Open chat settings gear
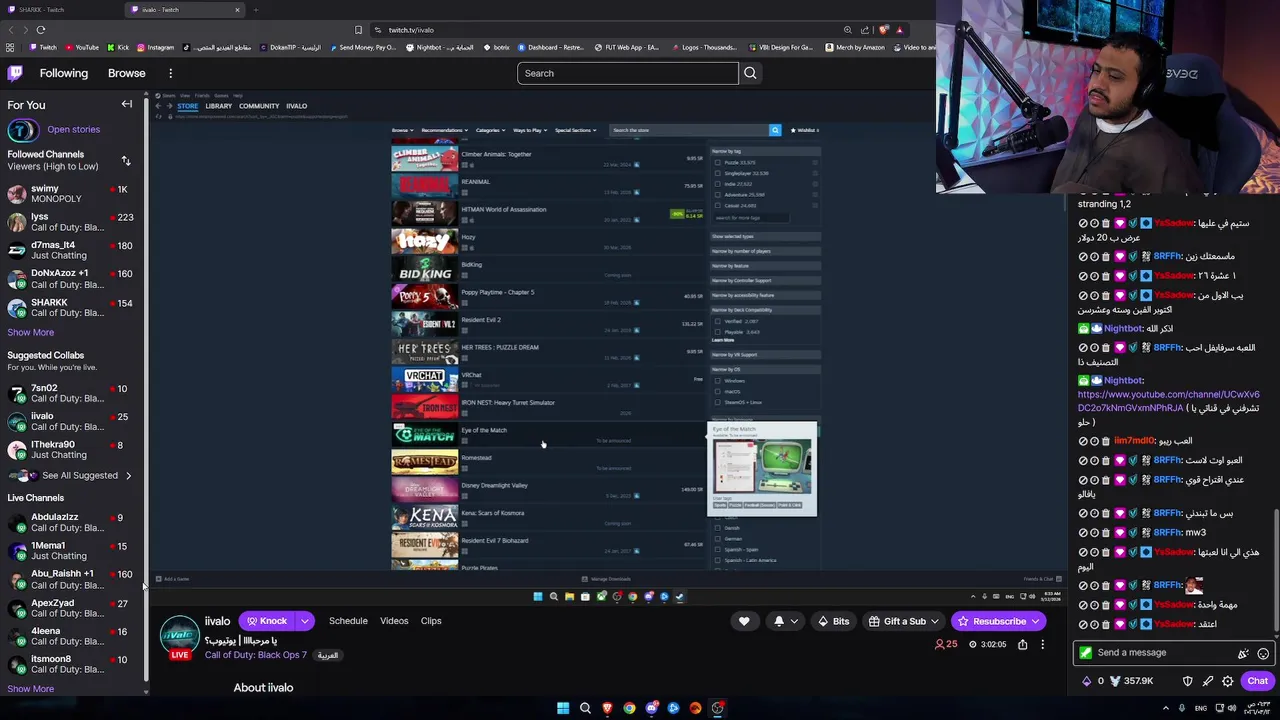 [1227, 681]
